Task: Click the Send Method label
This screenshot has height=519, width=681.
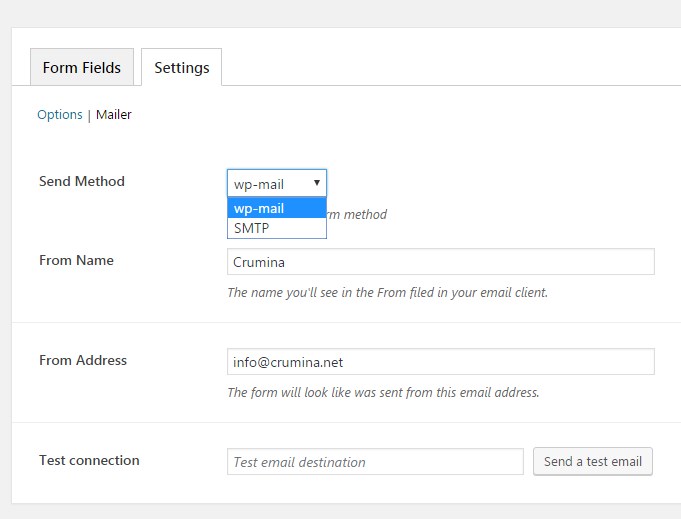Action: click(82, 182)
